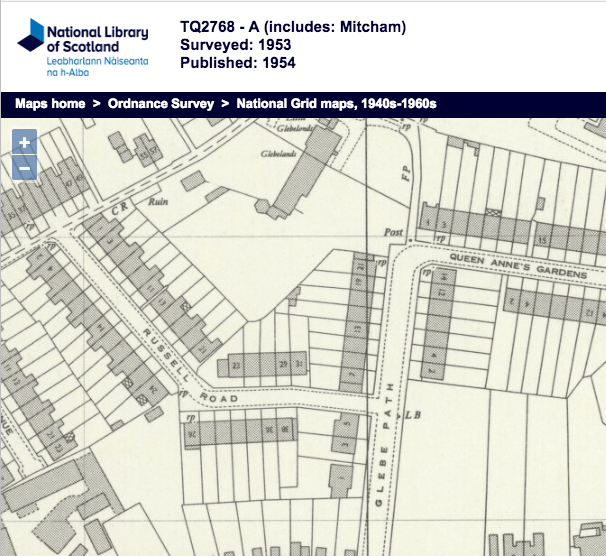Click house number 31 on Russell Road
The width and height of the screenshot is (606, 556).
297,364
